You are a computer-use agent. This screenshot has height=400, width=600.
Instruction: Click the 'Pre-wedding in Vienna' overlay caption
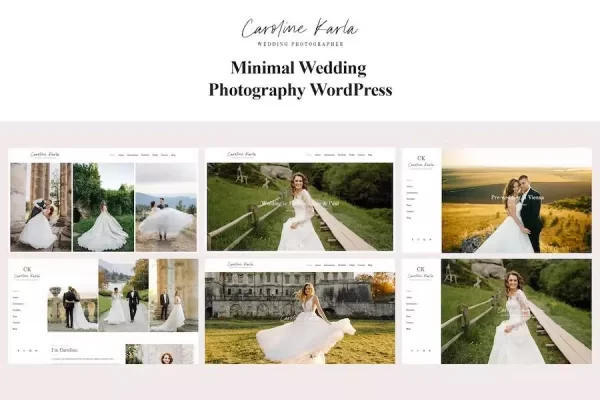(x=517, y=198)
